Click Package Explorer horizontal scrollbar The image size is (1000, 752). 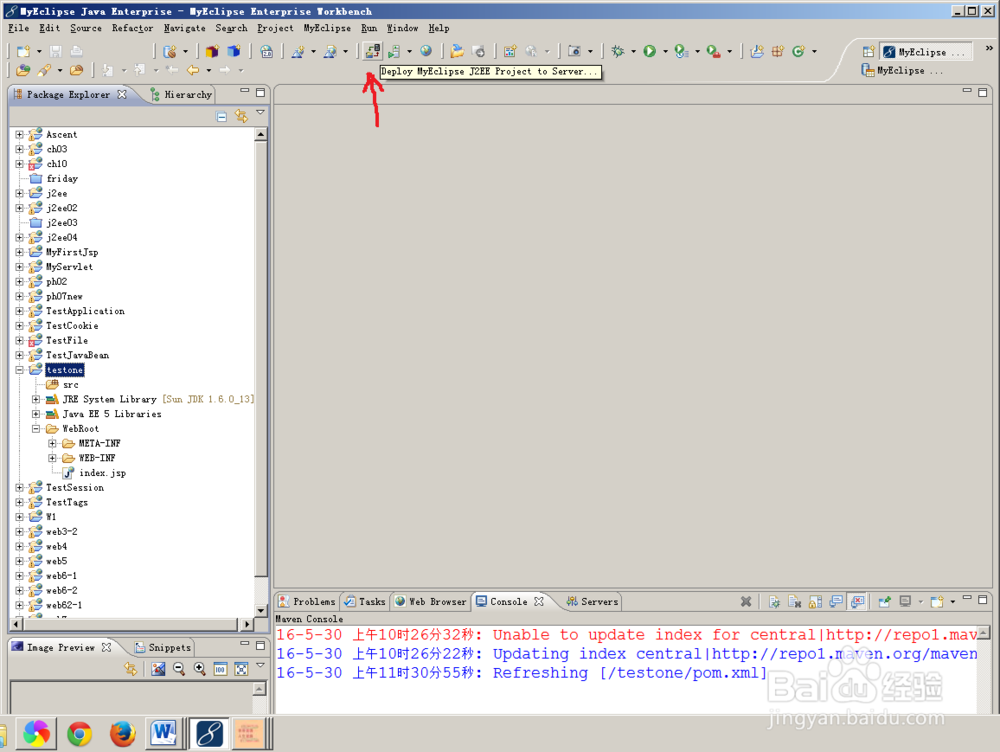tap(132, 624)
